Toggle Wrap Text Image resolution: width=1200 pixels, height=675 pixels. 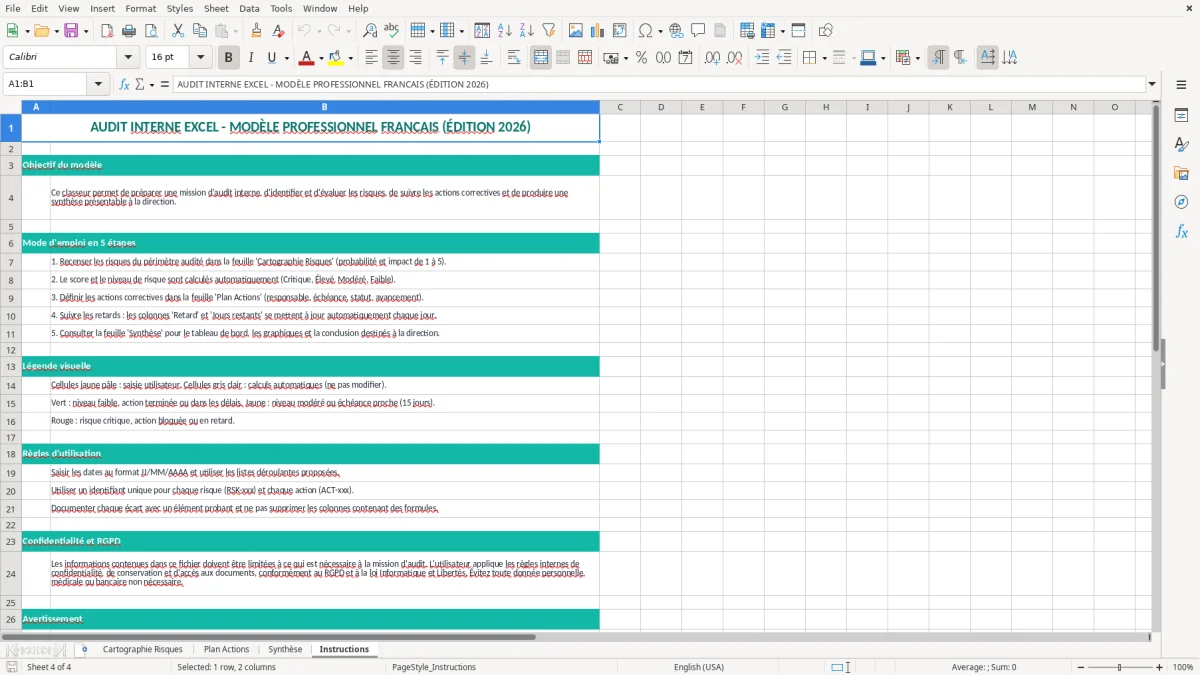[514, 58]
